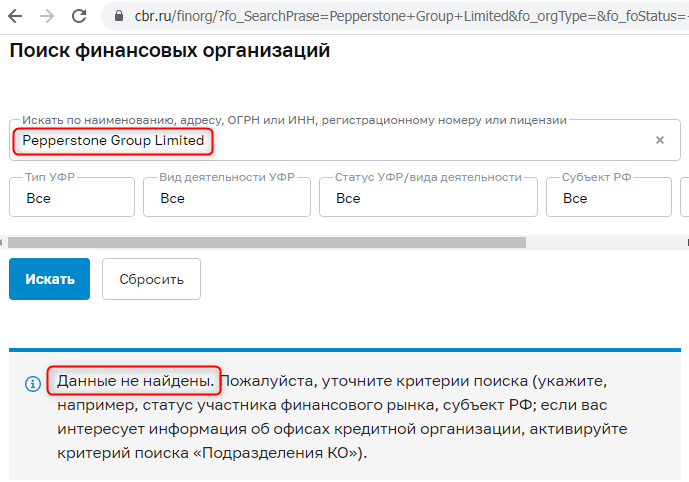Click the horizontal scrollbar thumb
This screenshot has width=689, height=482.
(x=267, y=242)
